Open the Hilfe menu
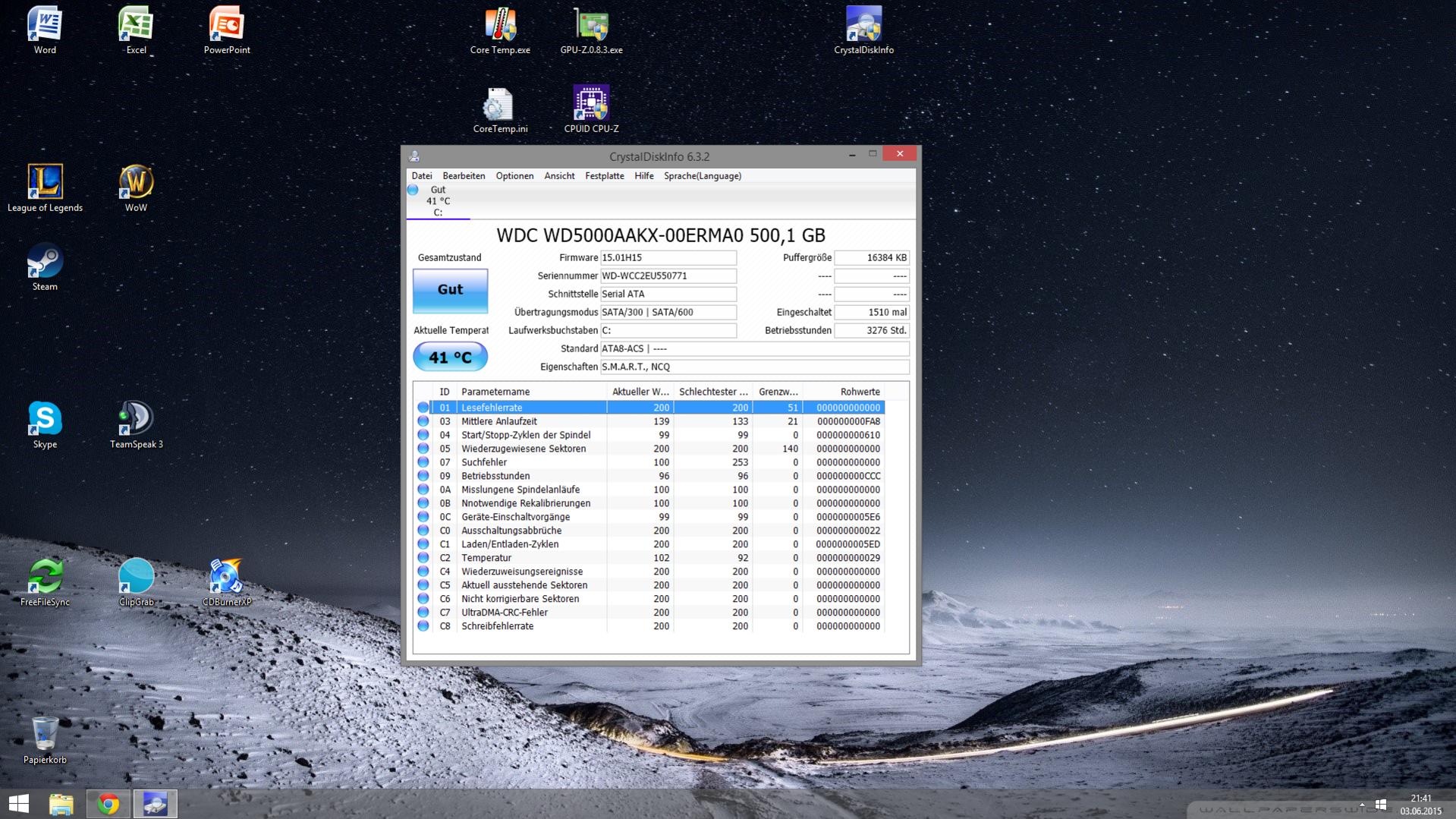The width and height of the screenshot is (1456, 819). point(644,176)
